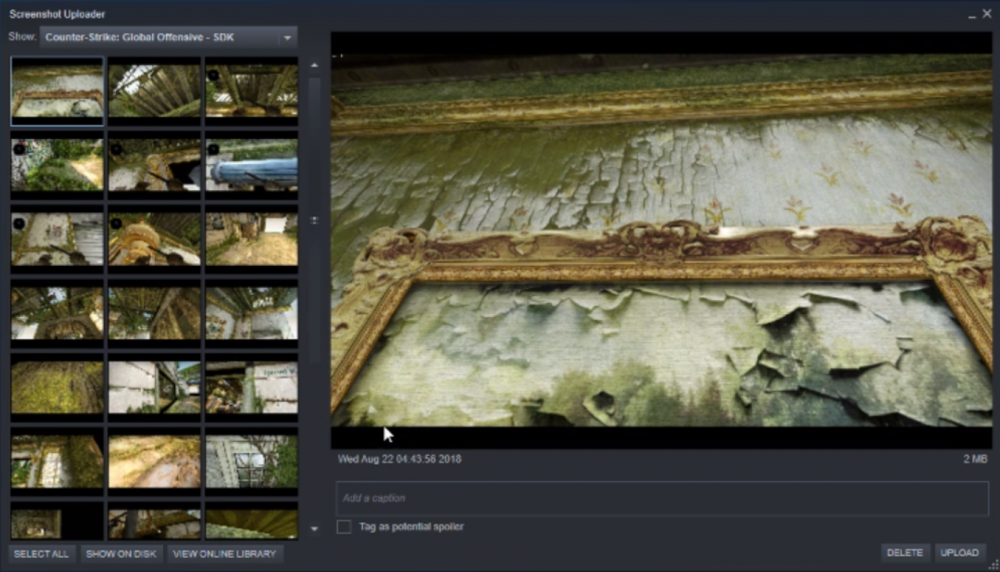Click the cloud icon on the top-right thumbnail
This screenshot has width=1000, height=572.
coord(213,74)
